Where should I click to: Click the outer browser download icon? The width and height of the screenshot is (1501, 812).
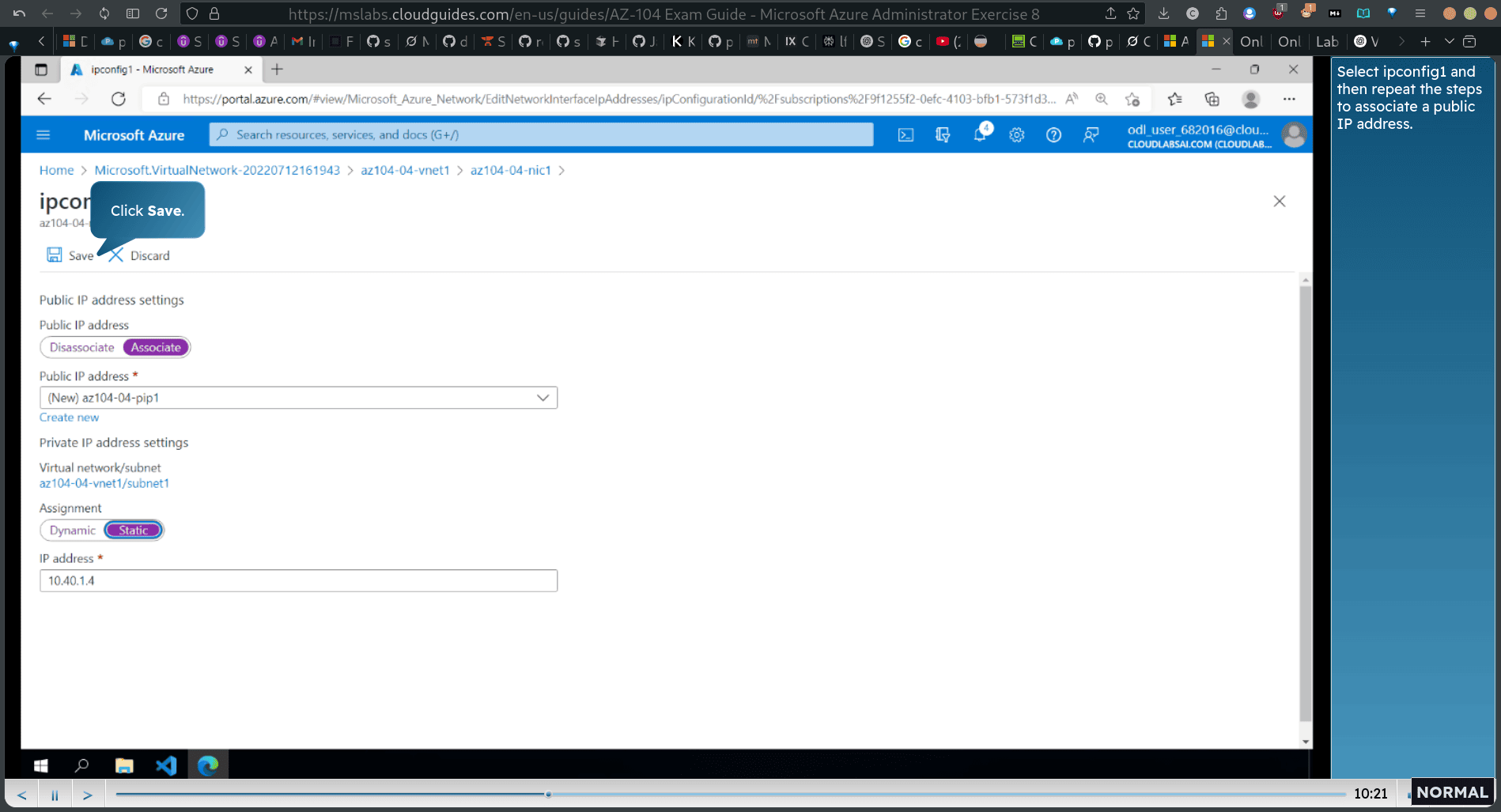click(1163, 13)
